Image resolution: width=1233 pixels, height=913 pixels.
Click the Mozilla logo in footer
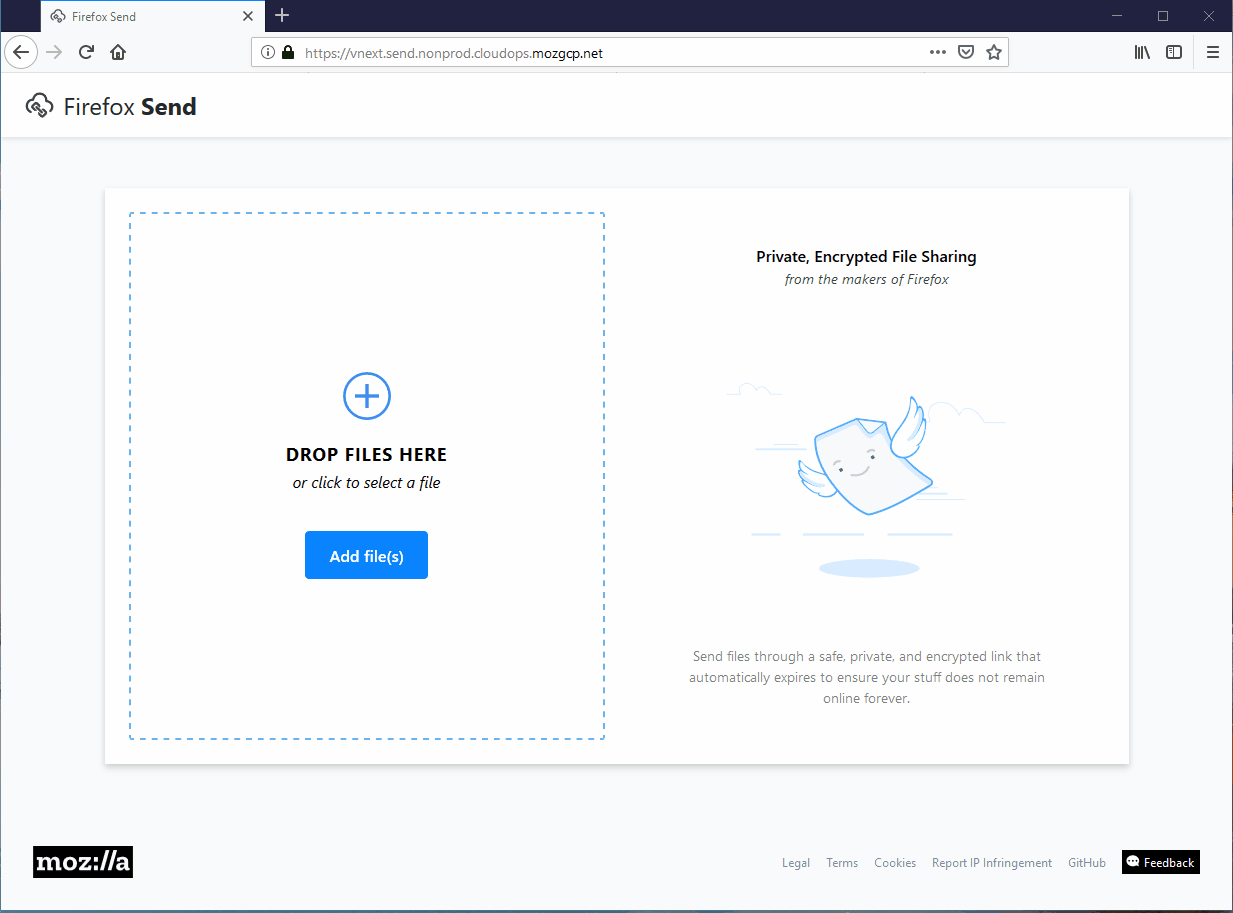83,862
